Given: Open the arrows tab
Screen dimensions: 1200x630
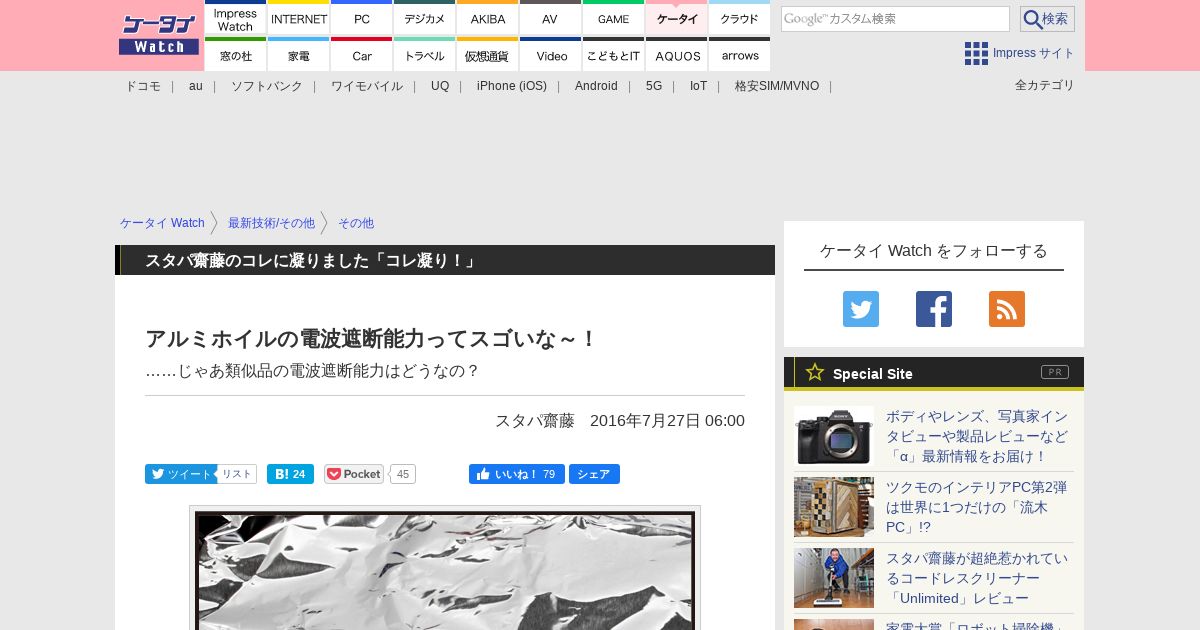Looking at the screenshot, I should click(740, 54).
